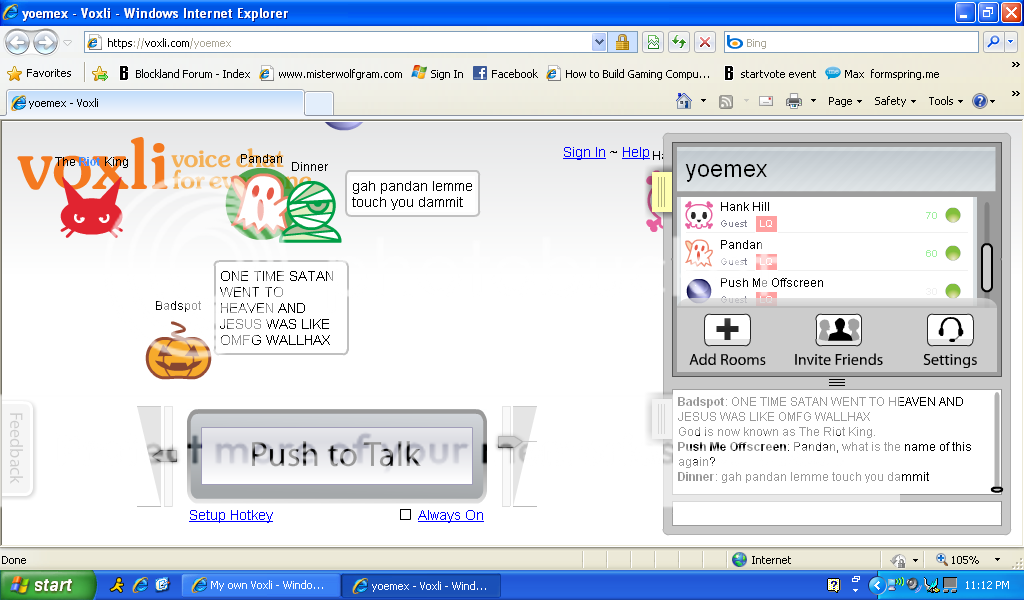Click the Sign In link on the Voxli page
The width and height of the screenshot is (1024, 600).
584,152
